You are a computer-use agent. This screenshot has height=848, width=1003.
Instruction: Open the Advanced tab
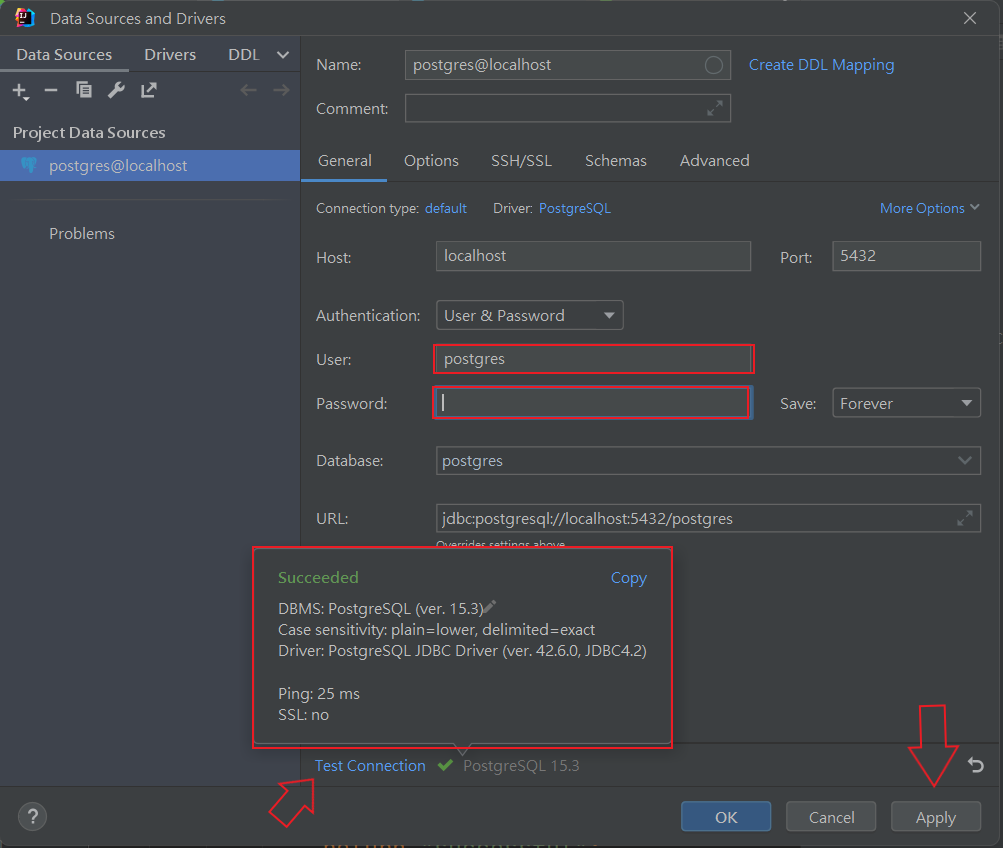tap(715, 161)
